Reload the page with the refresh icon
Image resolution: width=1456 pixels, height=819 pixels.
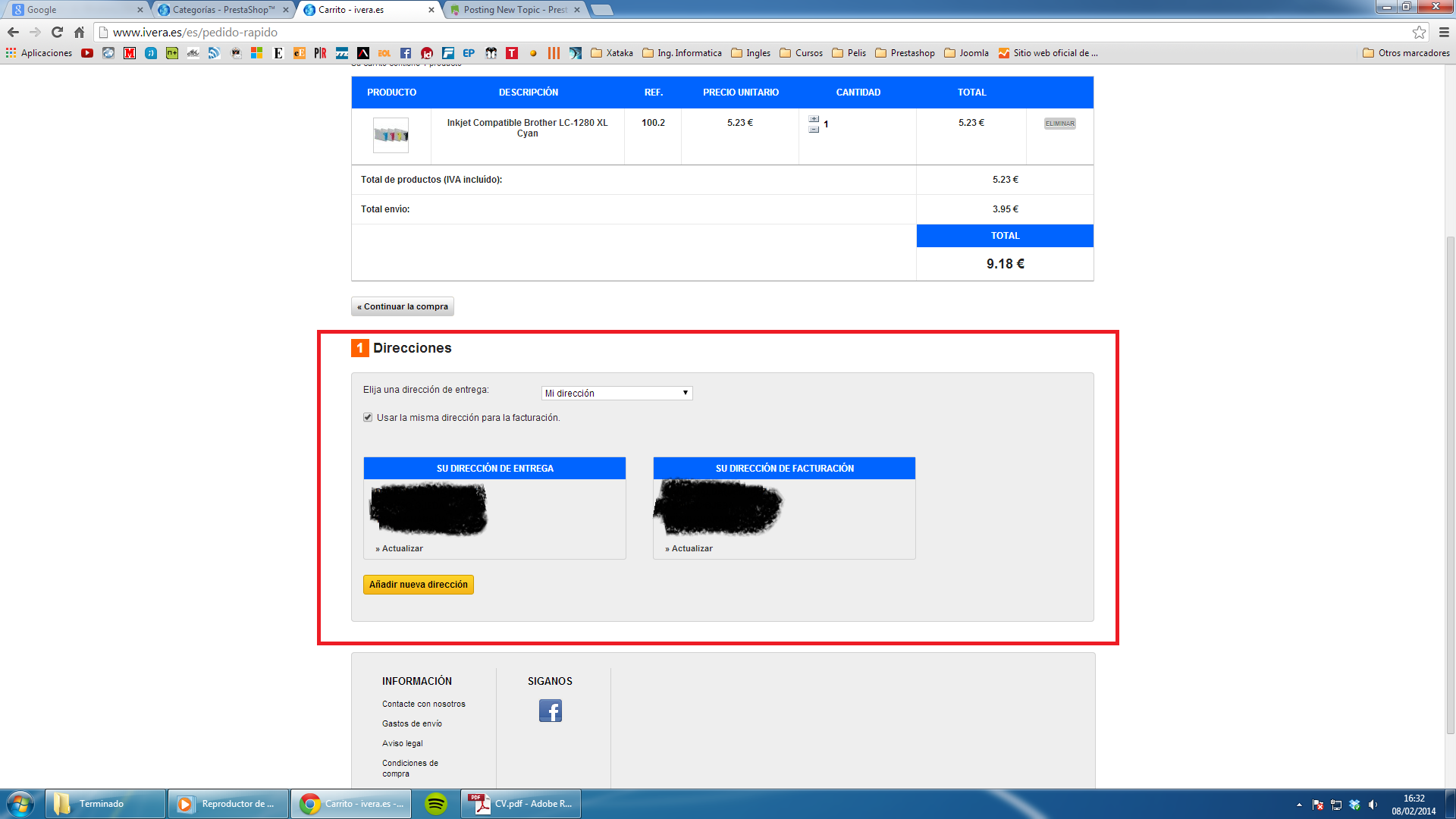(57, 32)
